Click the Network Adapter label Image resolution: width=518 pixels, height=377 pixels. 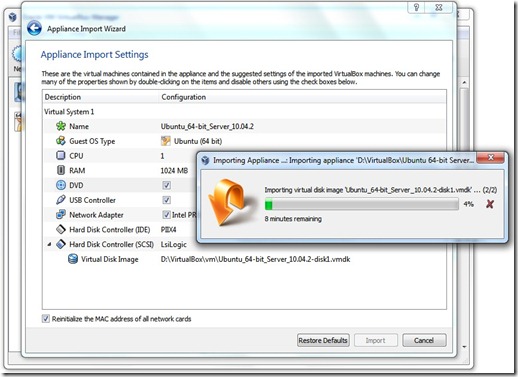[x=96, y=215]
